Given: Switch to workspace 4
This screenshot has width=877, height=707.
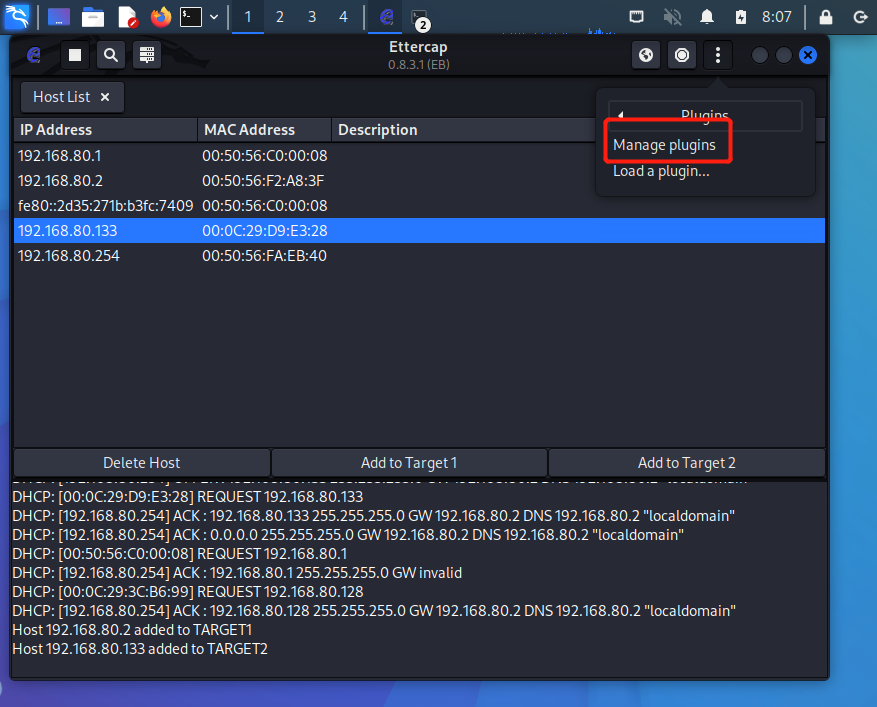Looking at the screenshot, I should [x=343, y=17].
